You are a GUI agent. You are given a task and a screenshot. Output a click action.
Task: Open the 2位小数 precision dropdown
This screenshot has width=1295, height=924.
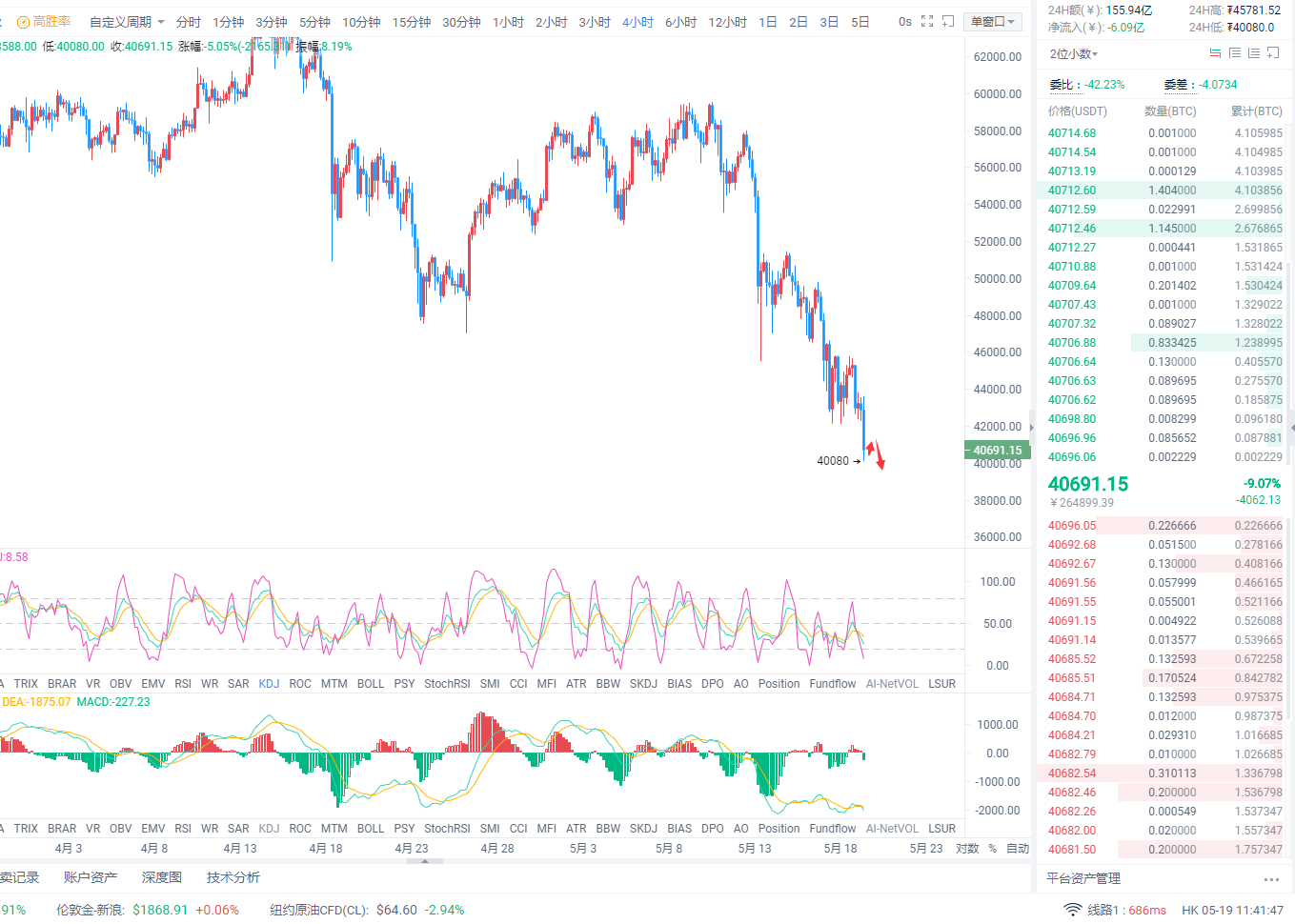pos(1074,54)
